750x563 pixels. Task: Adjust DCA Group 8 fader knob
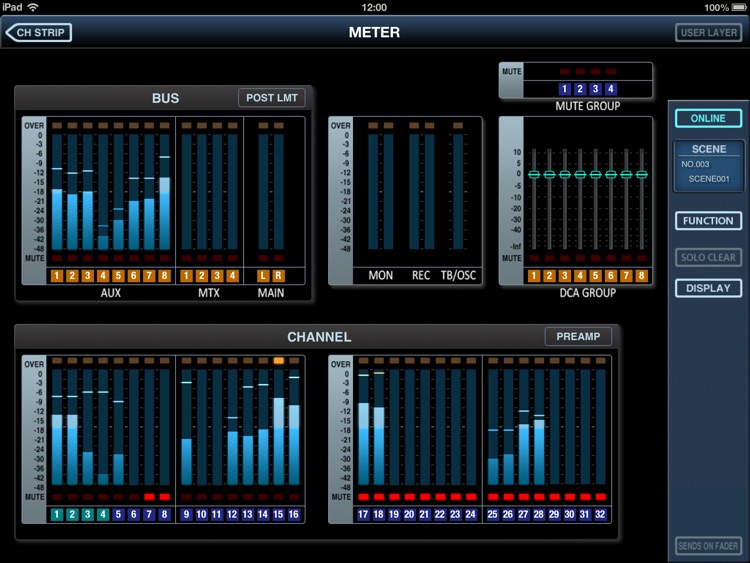click(x=641, y=174)
